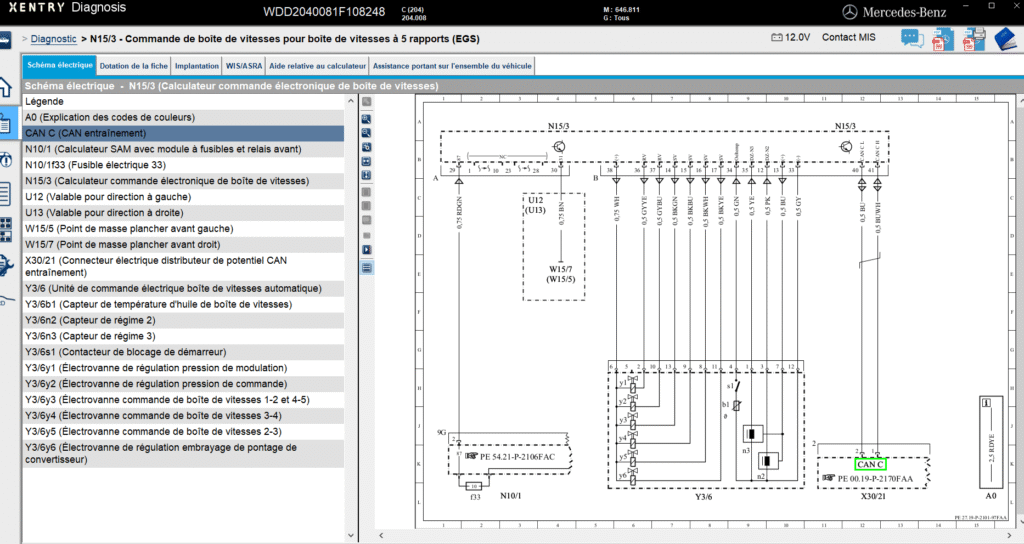1024x544 pixels.
Task: Open the Implantation tab
Action: pos(196,66)
